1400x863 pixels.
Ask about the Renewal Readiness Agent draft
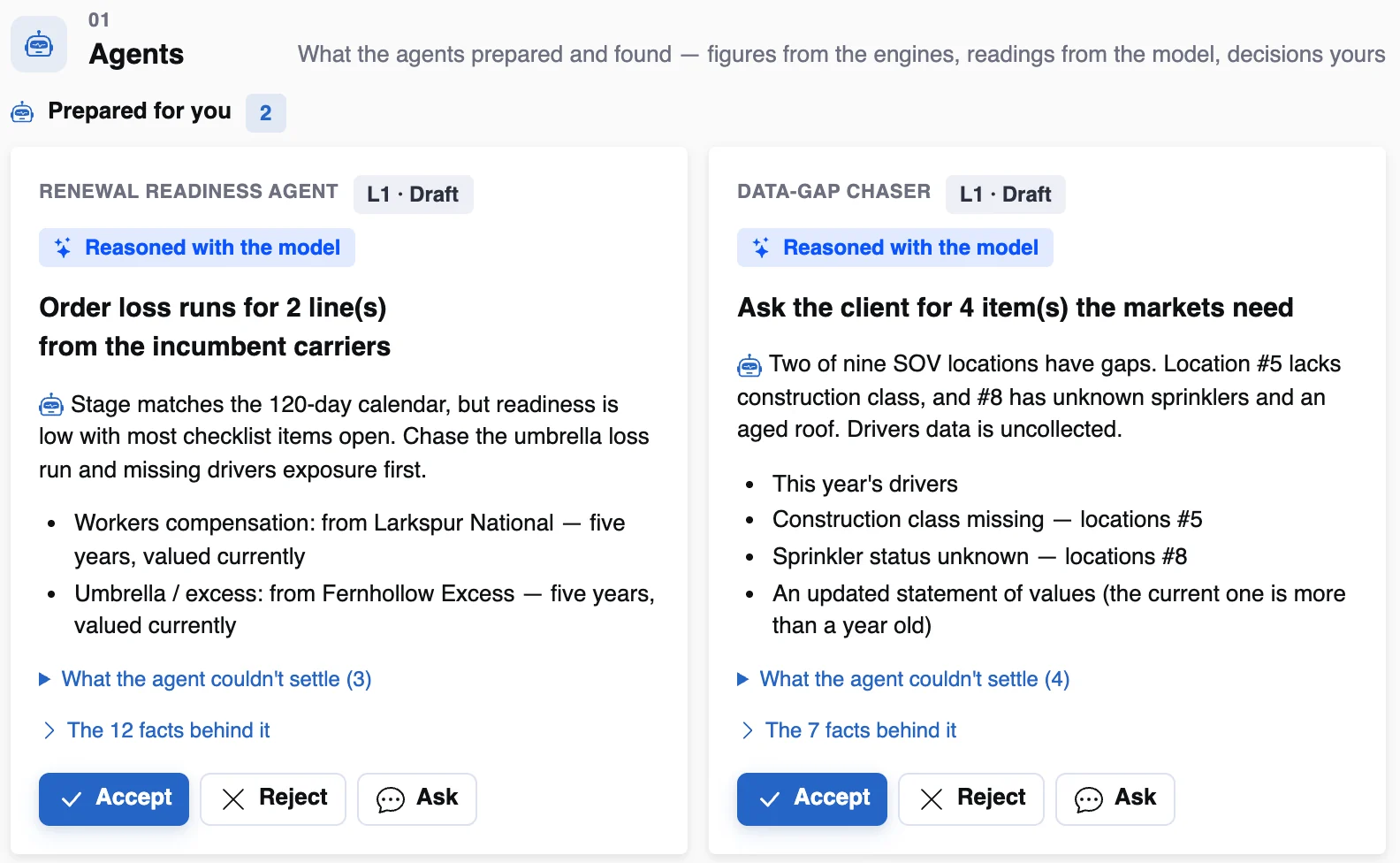pyautogui.click(x=417, y=799)
